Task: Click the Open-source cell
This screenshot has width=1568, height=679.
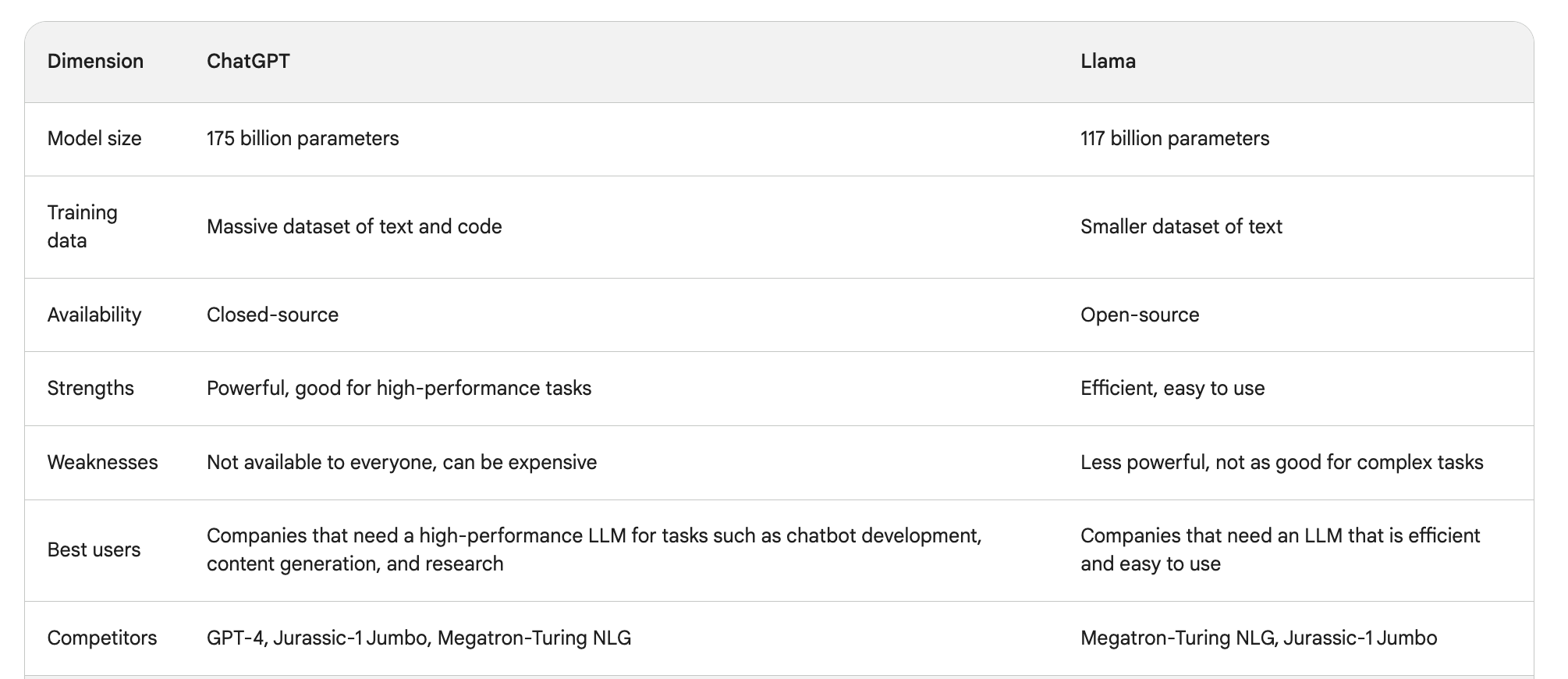Action: 1140,315
